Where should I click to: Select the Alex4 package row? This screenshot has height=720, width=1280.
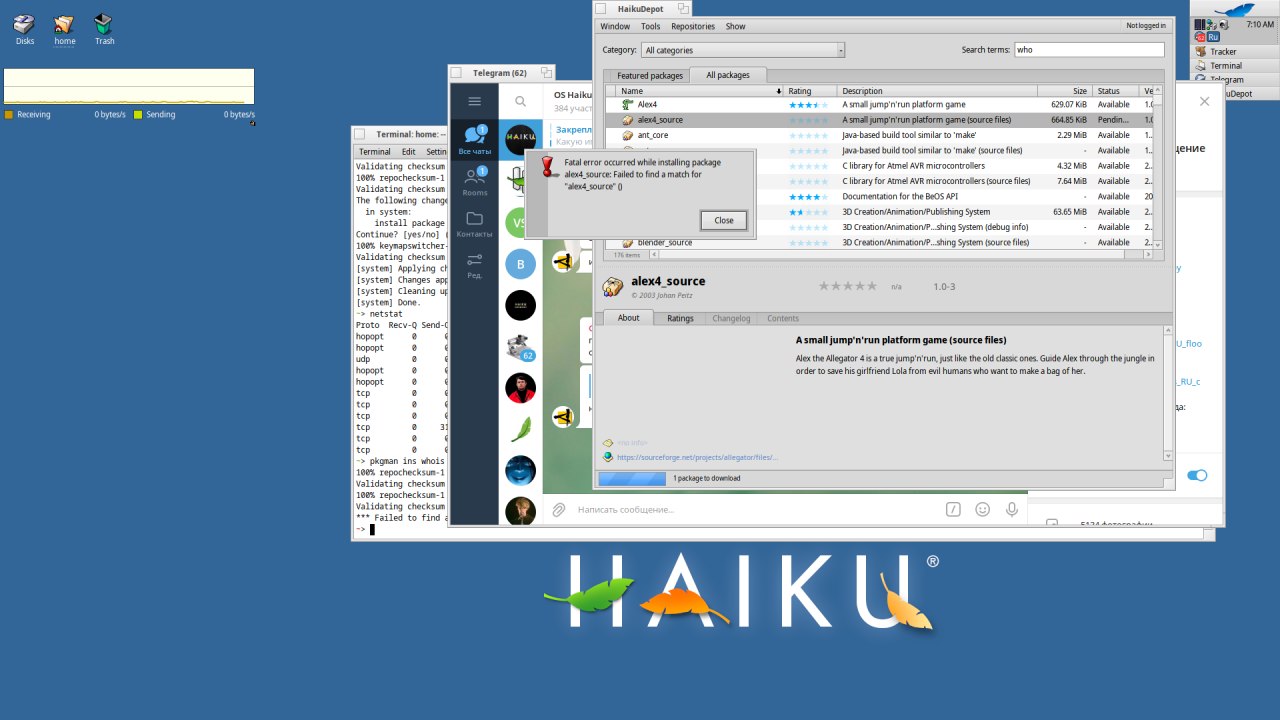880,104
